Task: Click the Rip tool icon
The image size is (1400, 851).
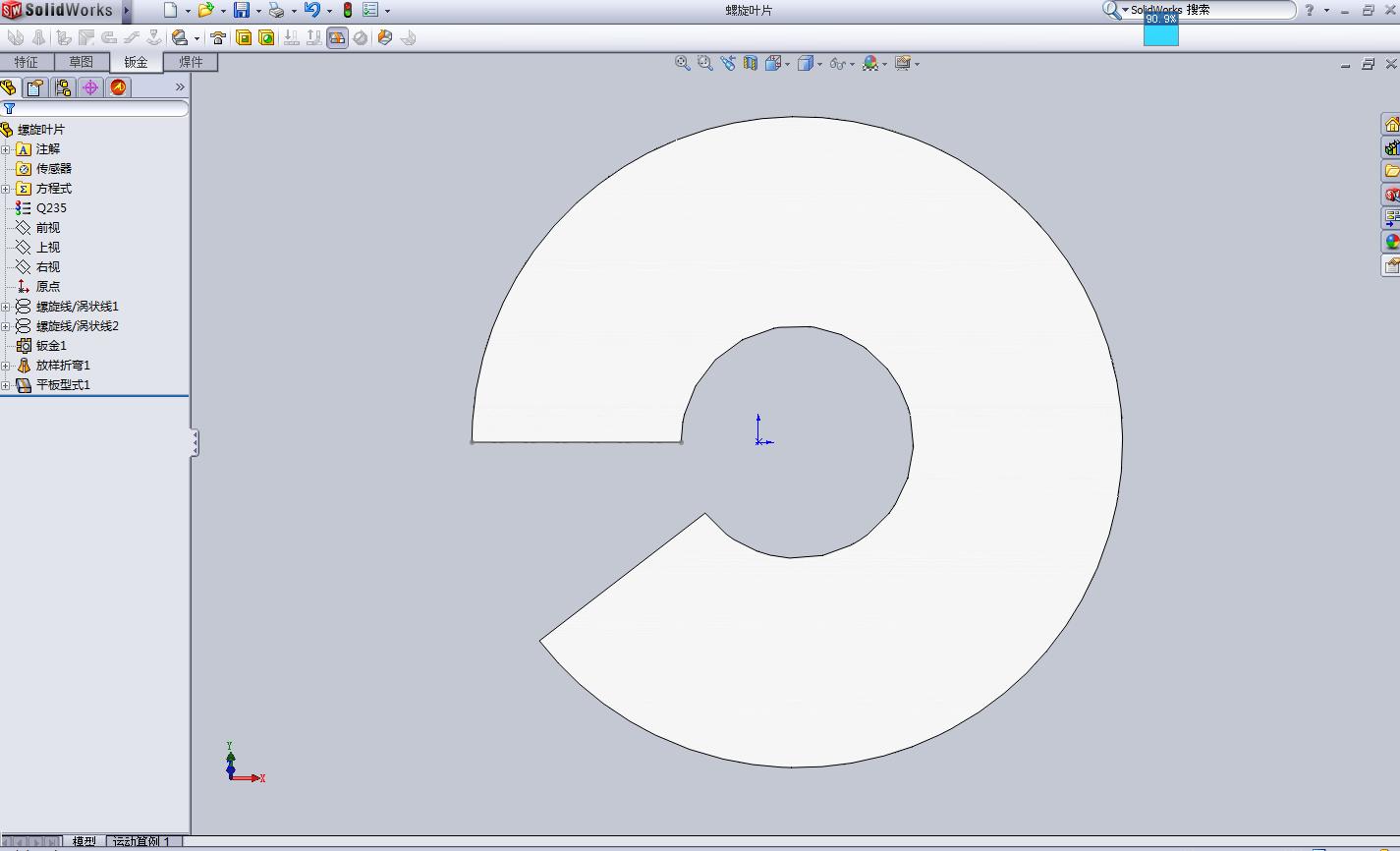Action: pyautogui.click(x=385, y=37)
